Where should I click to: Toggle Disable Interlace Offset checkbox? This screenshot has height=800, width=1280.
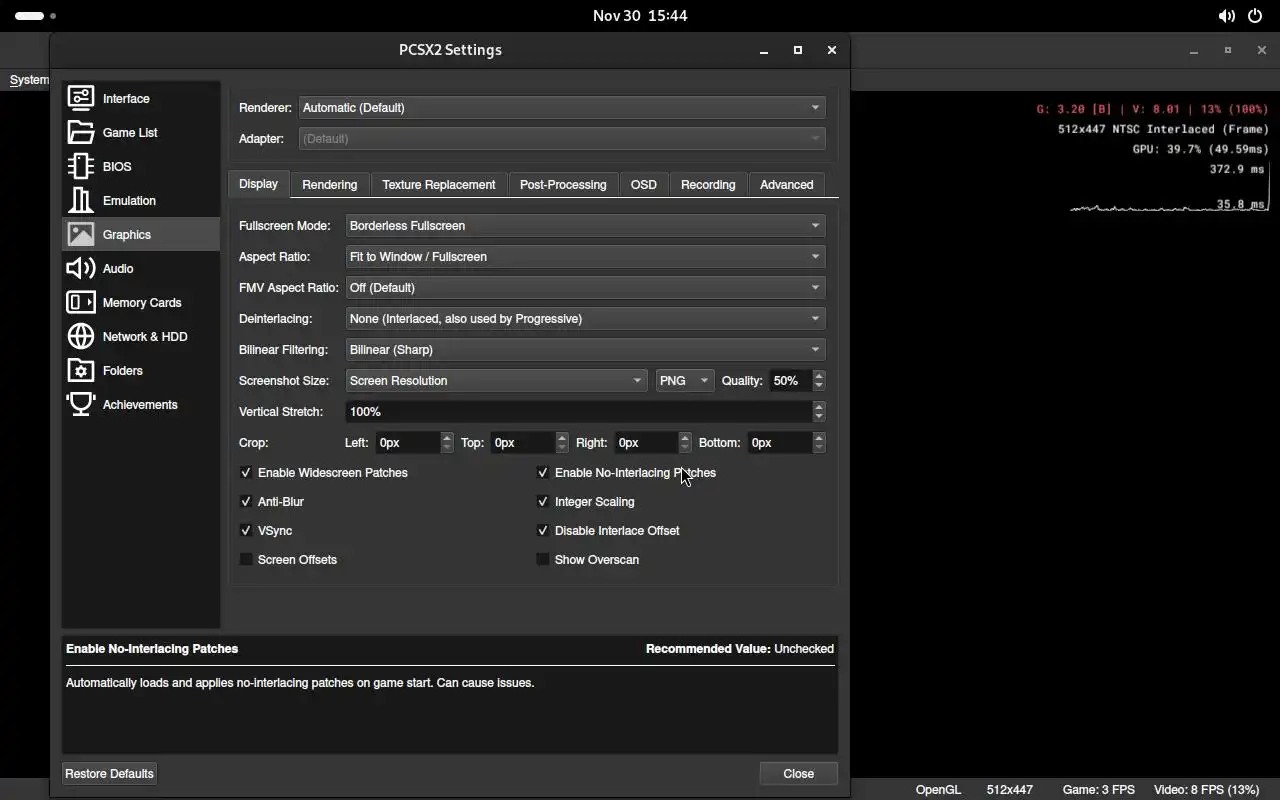(x=543, y=530)
